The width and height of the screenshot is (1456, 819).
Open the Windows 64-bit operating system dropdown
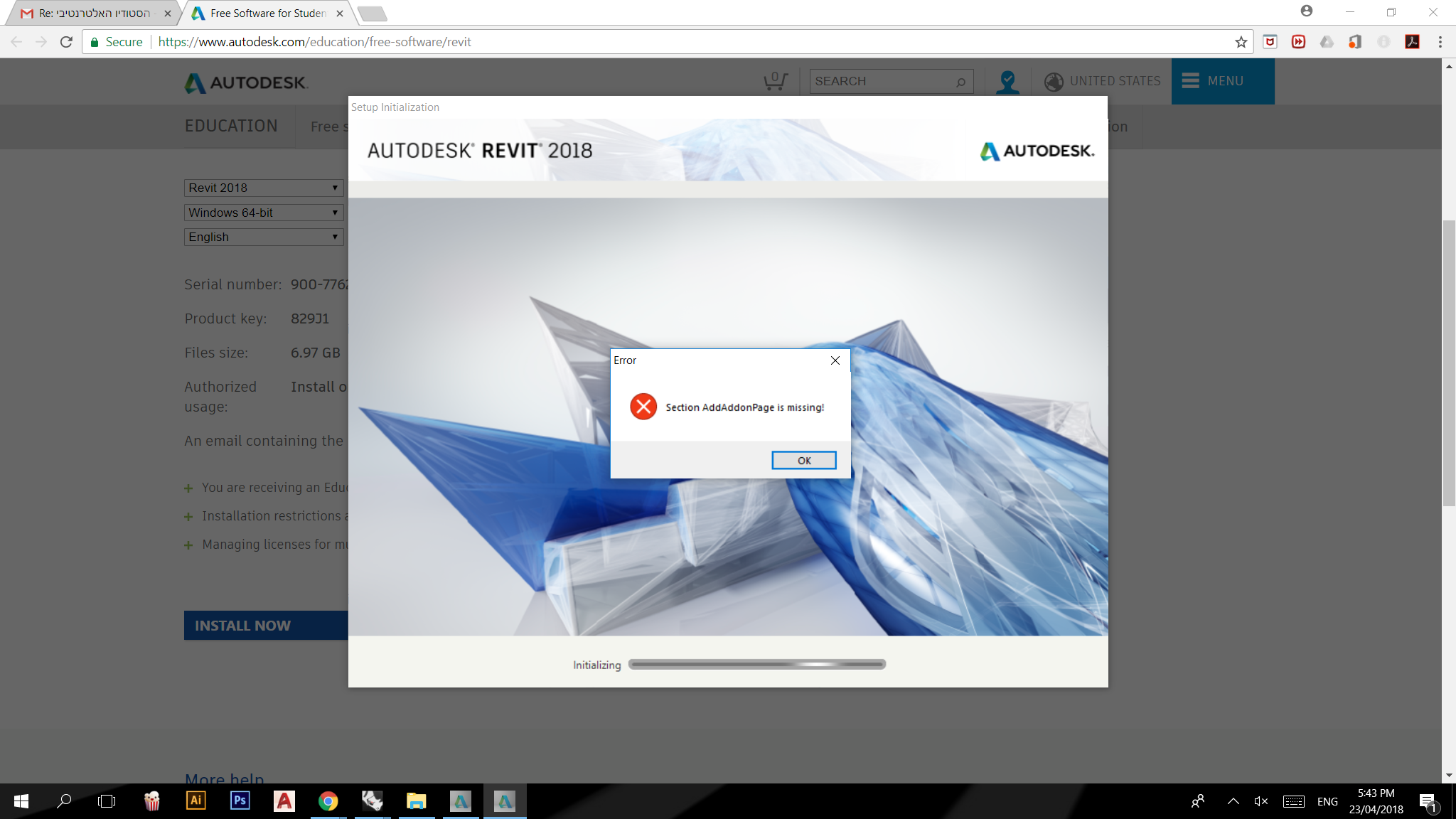pyautogui.click(x=263, y=212)
